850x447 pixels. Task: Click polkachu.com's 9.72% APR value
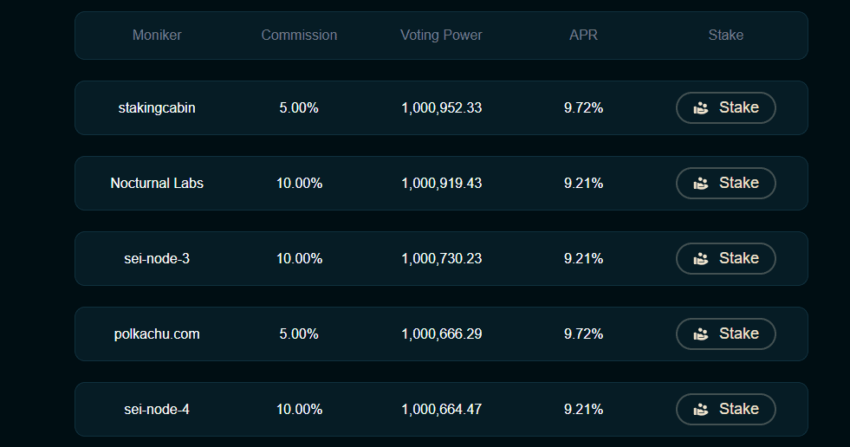583,334
